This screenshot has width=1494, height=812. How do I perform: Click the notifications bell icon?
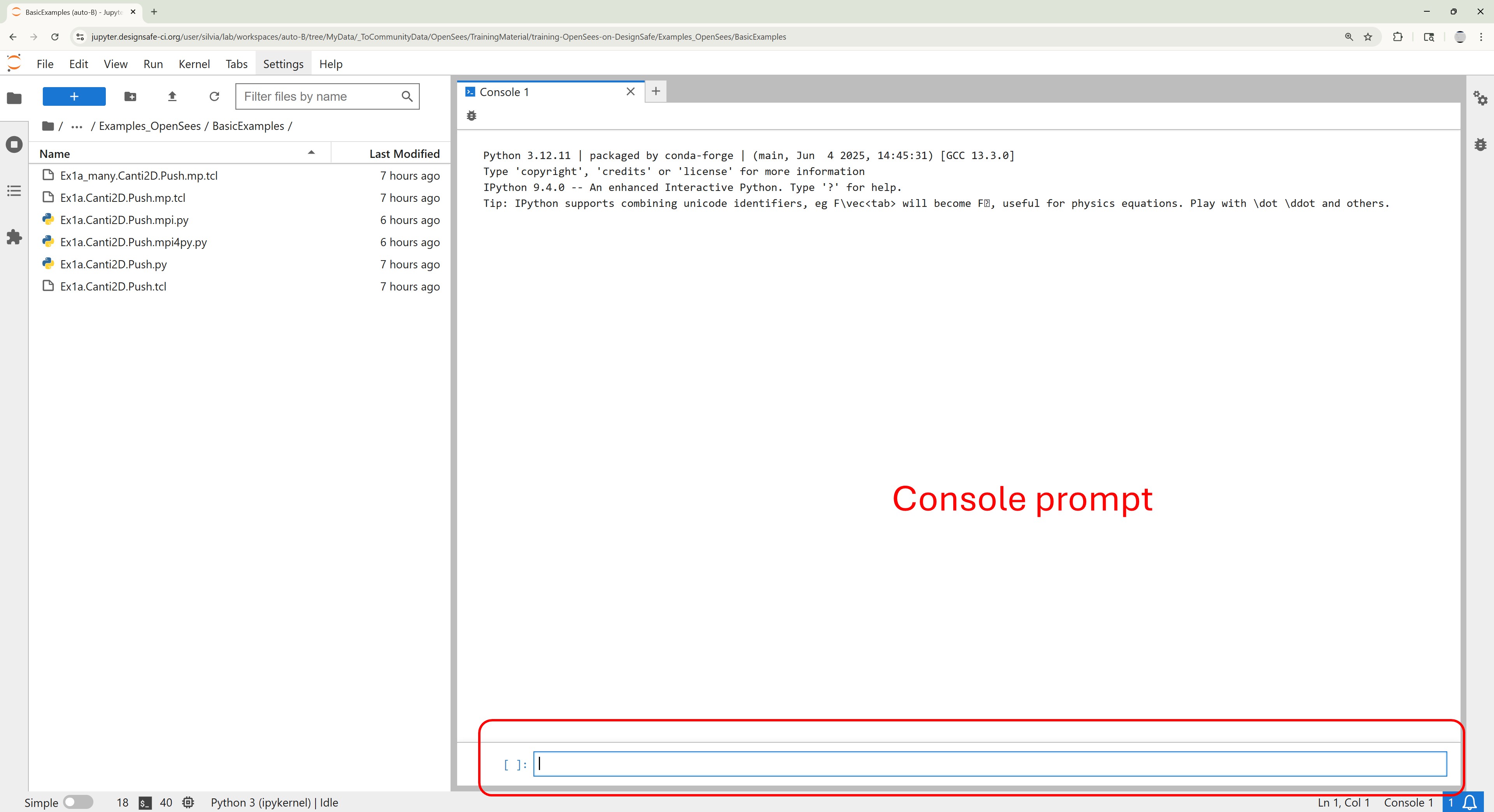point(1469,802)
